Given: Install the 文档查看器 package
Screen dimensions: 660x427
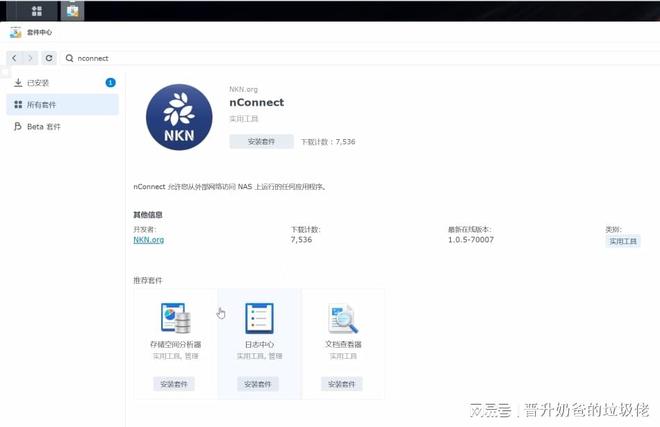Looking at the screenshot, I should click(341, 384).
